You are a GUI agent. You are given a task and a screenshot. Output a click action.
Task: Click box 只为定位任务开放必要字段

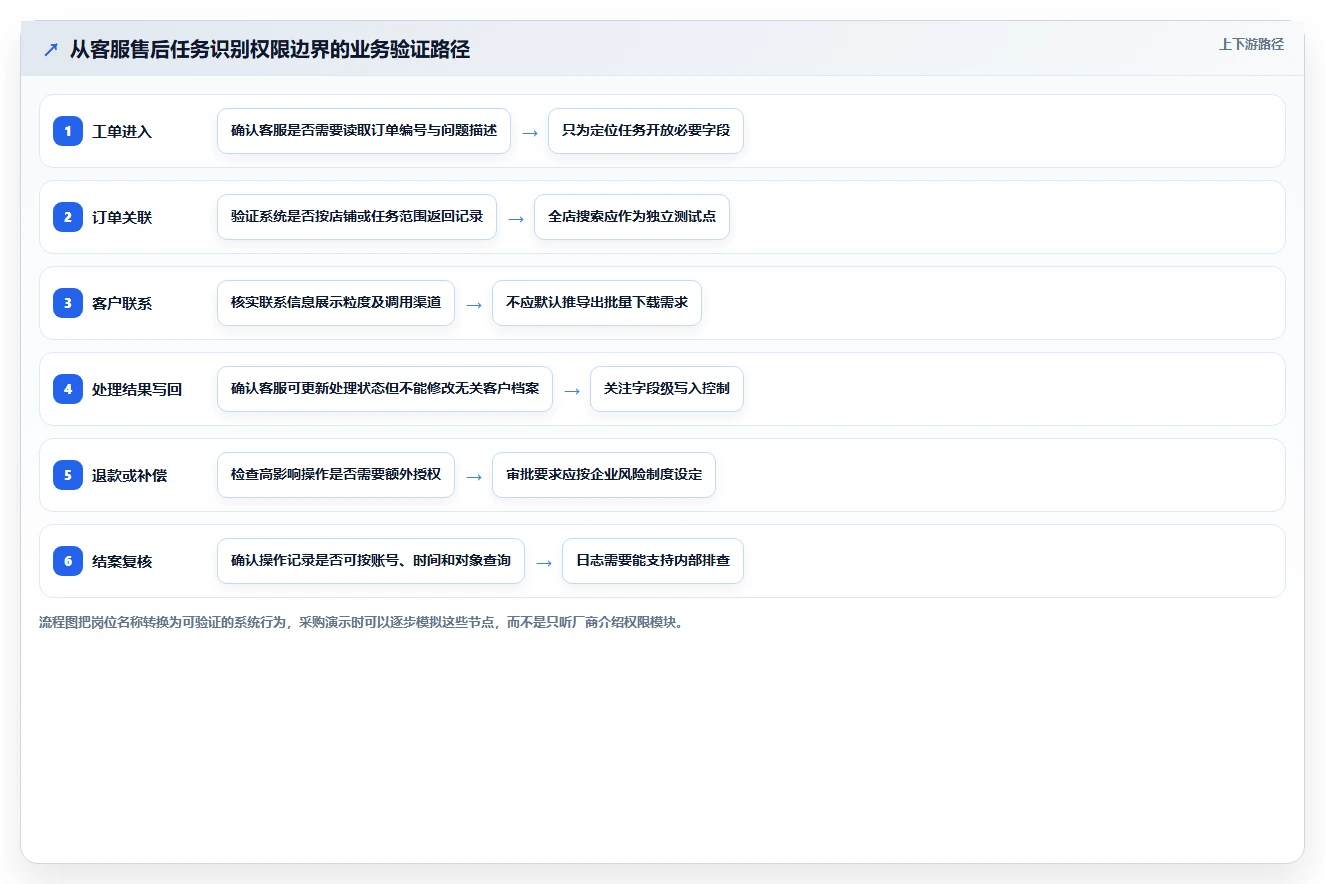click(x=646, y=131)
